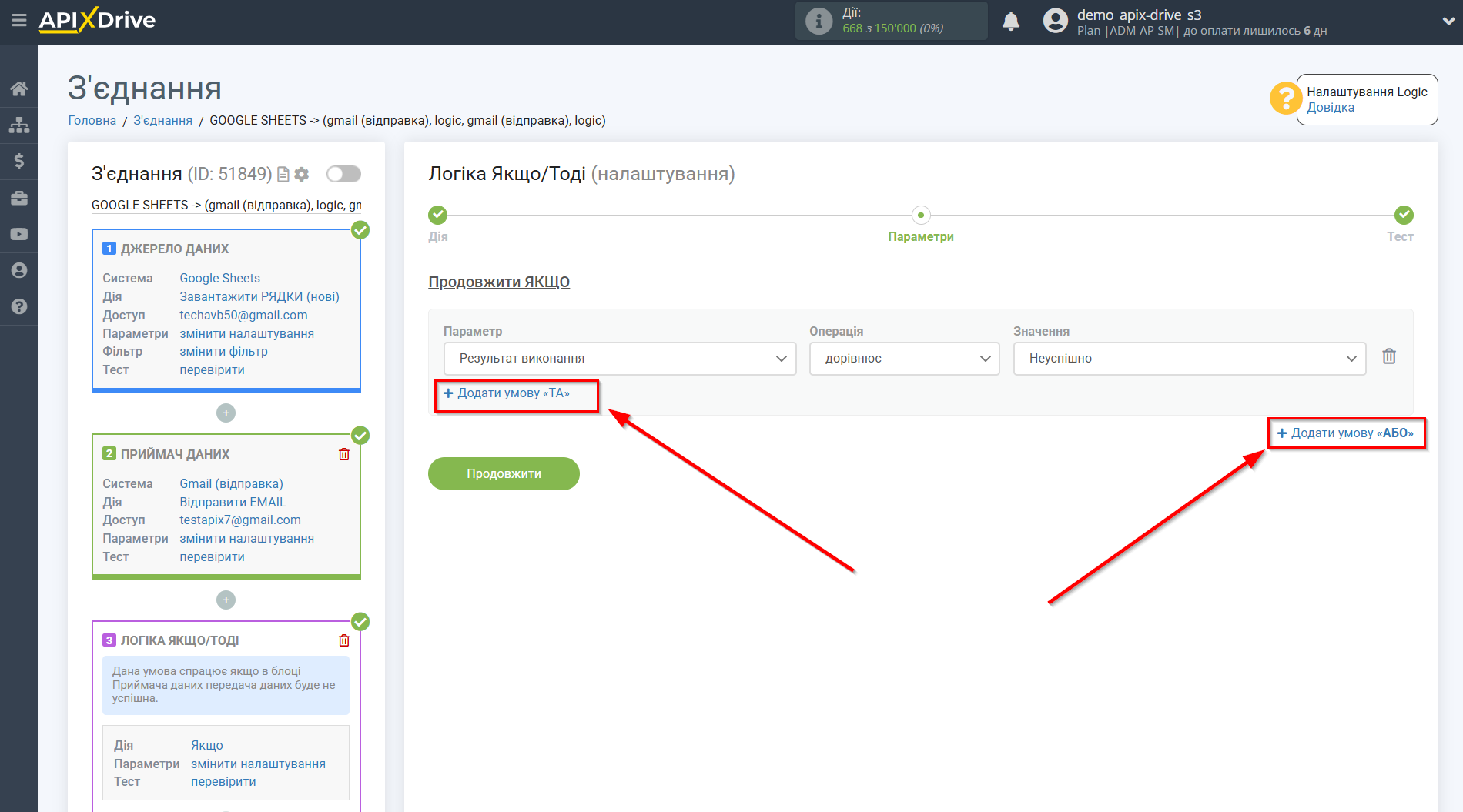Click змінити фільтр link
Image resolution: width=1463 pixels, height=812 pixels.
click(x=224, y=352)
